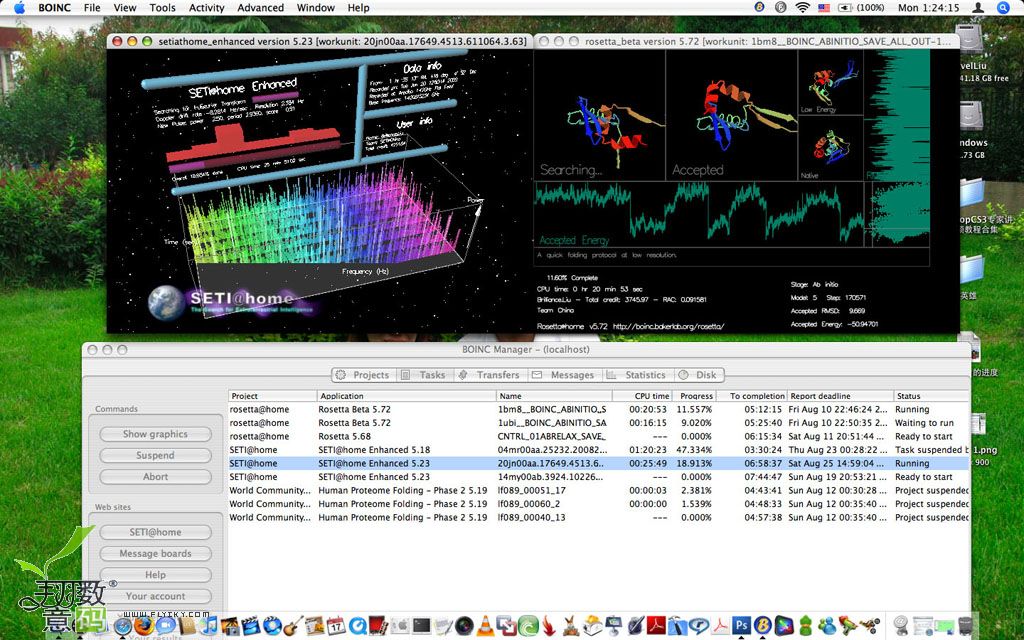Open iTunes from the Dock
Image resolution: width=1024 pixels, height=640 pixels.
(208, 626)
